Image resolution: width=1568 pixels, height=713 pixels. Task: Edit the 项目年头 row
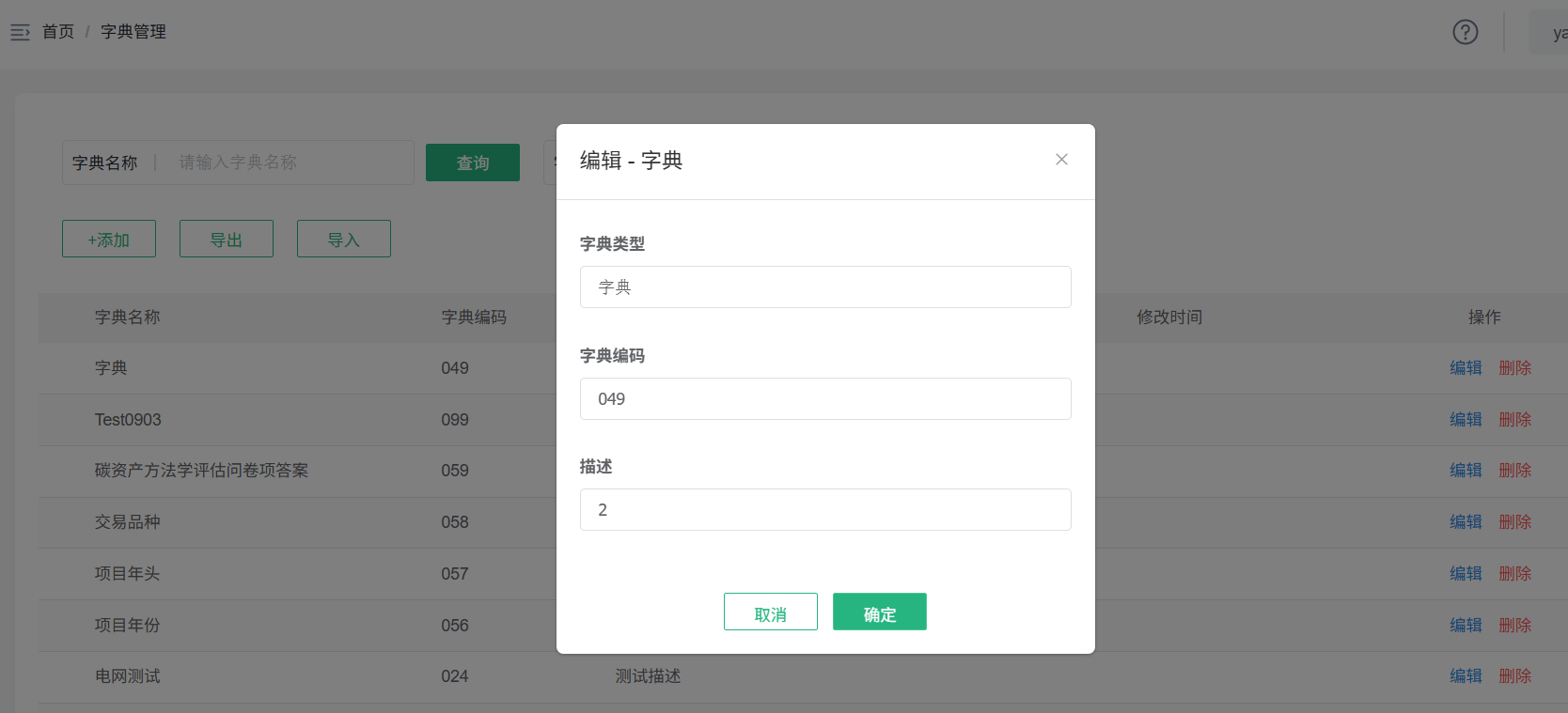[1466, 573]
